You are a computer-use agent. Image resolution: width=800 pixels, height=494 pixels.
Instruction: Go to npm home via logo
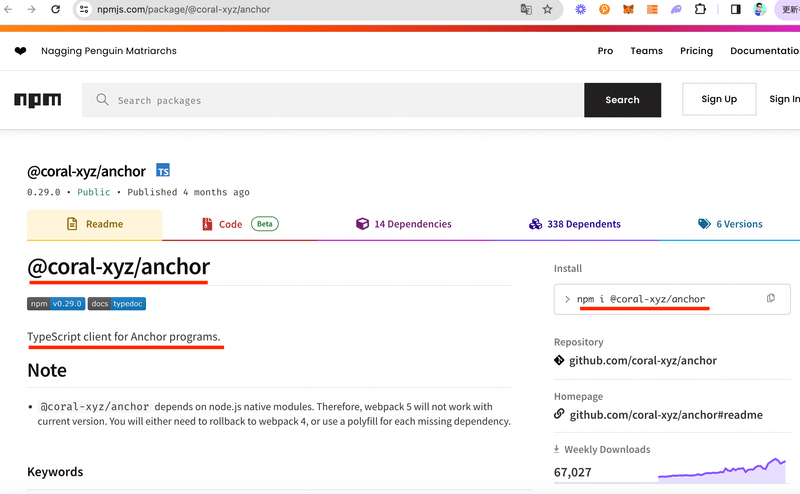(x=37, y=100)
